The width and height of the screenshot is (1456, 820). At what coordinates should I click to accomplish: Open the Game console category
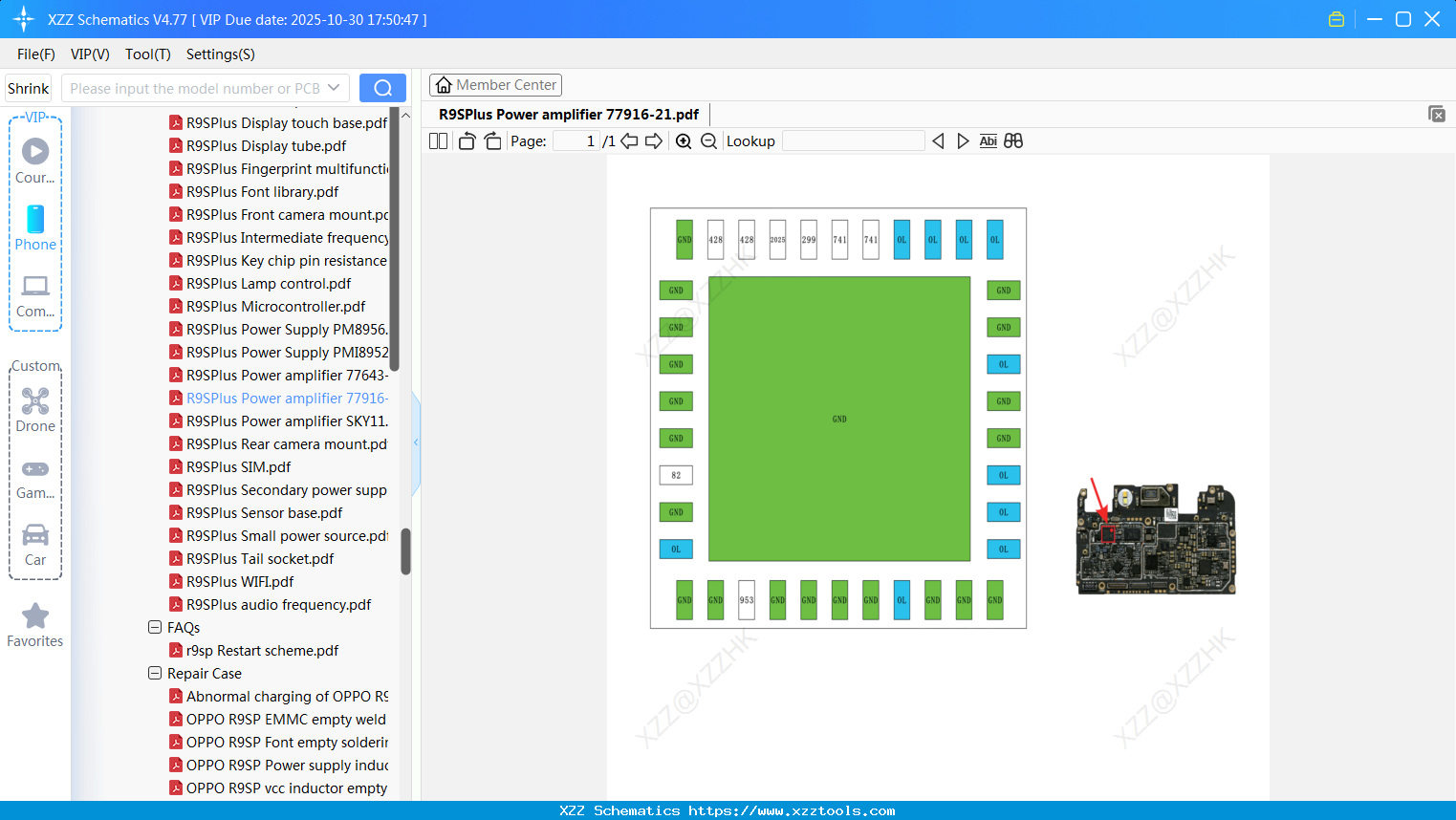(x=35, y=477)
